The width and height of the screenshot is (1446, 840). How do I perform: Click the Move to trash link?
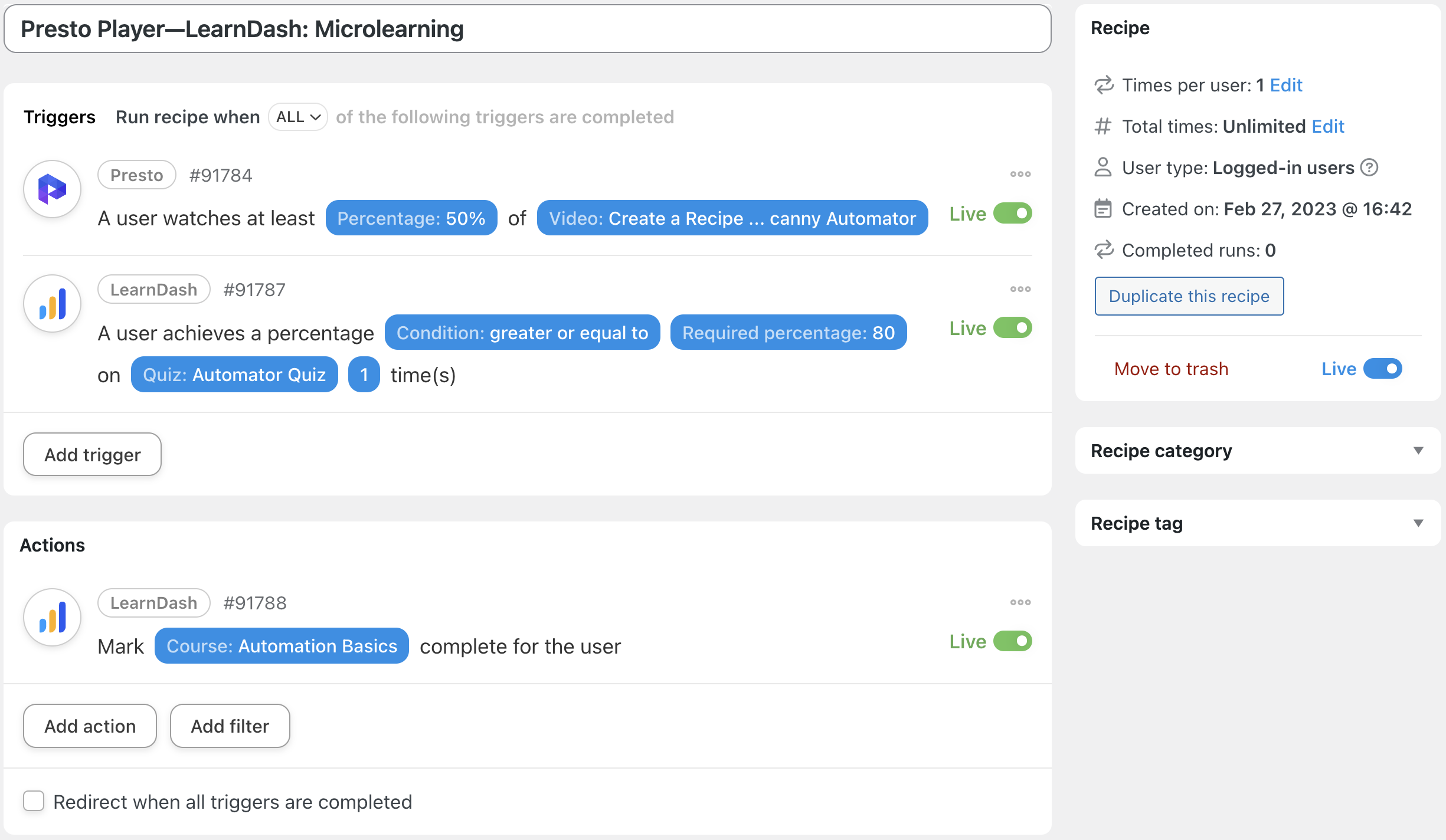[1171, 369]
